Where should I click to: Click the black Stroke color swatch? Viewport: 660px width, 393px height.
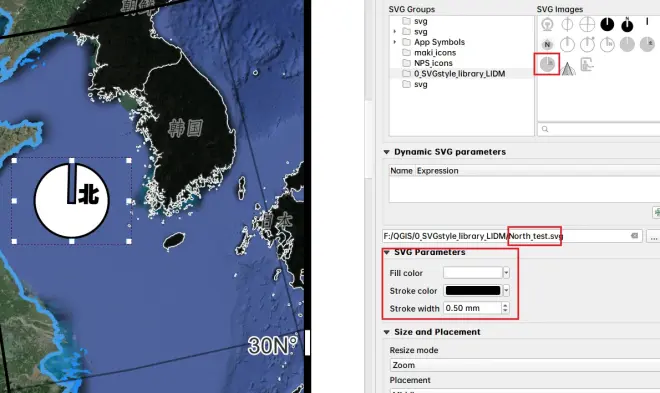point(473,290)
